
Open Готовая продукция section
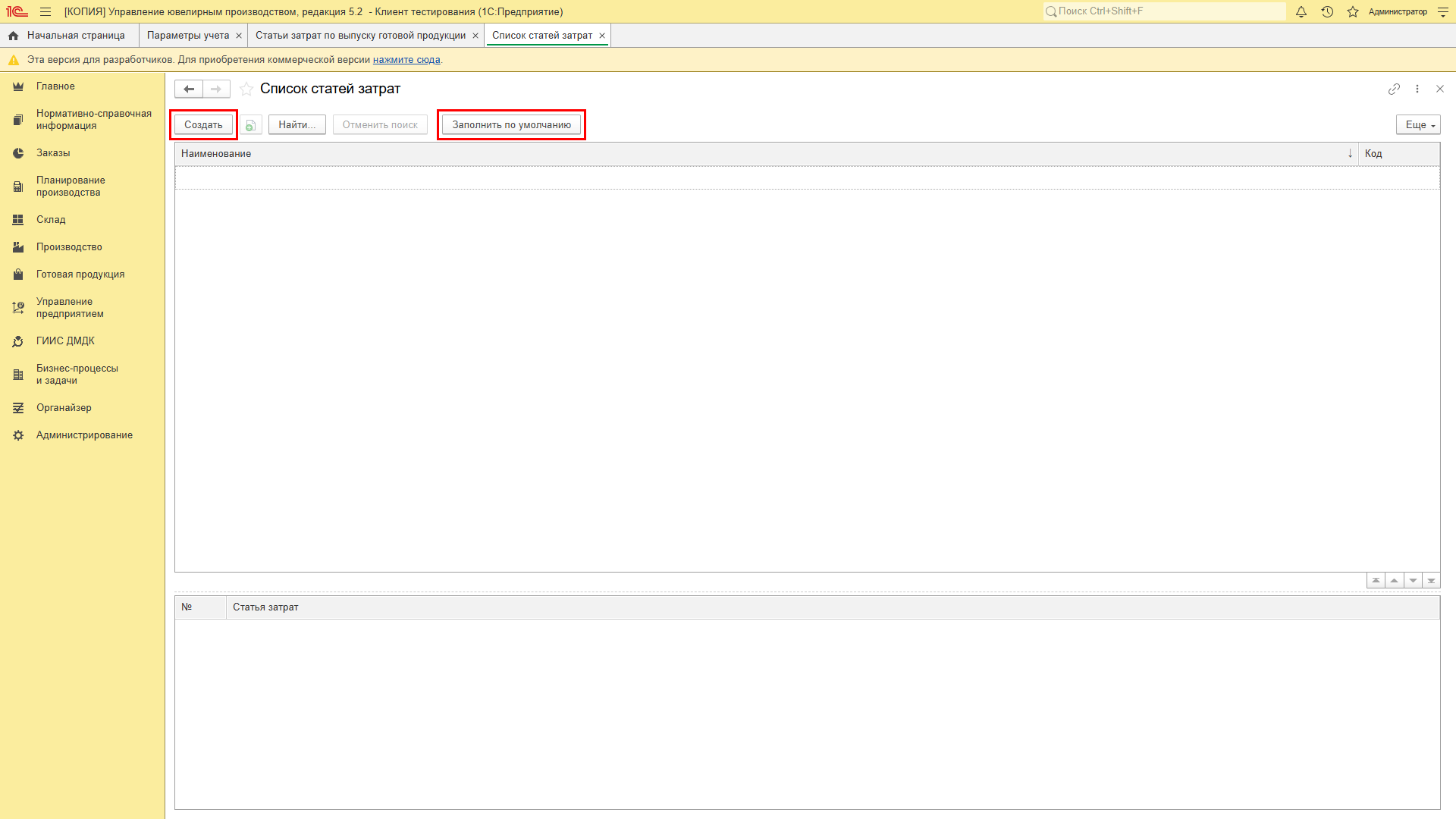click(x=82, y=275)
